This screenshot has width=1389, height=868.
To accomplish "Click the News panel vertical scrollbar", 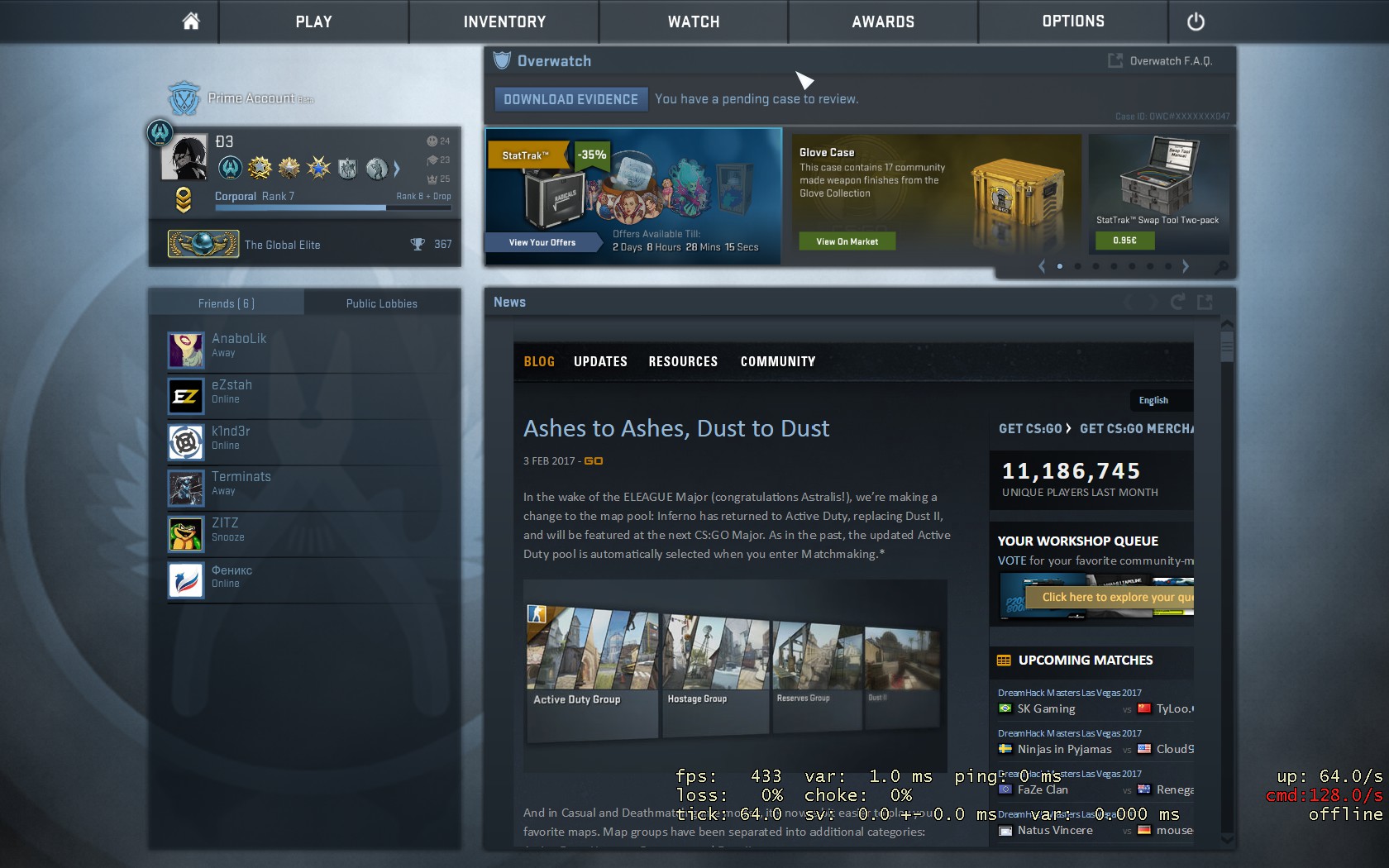I will click(1227, 346).
